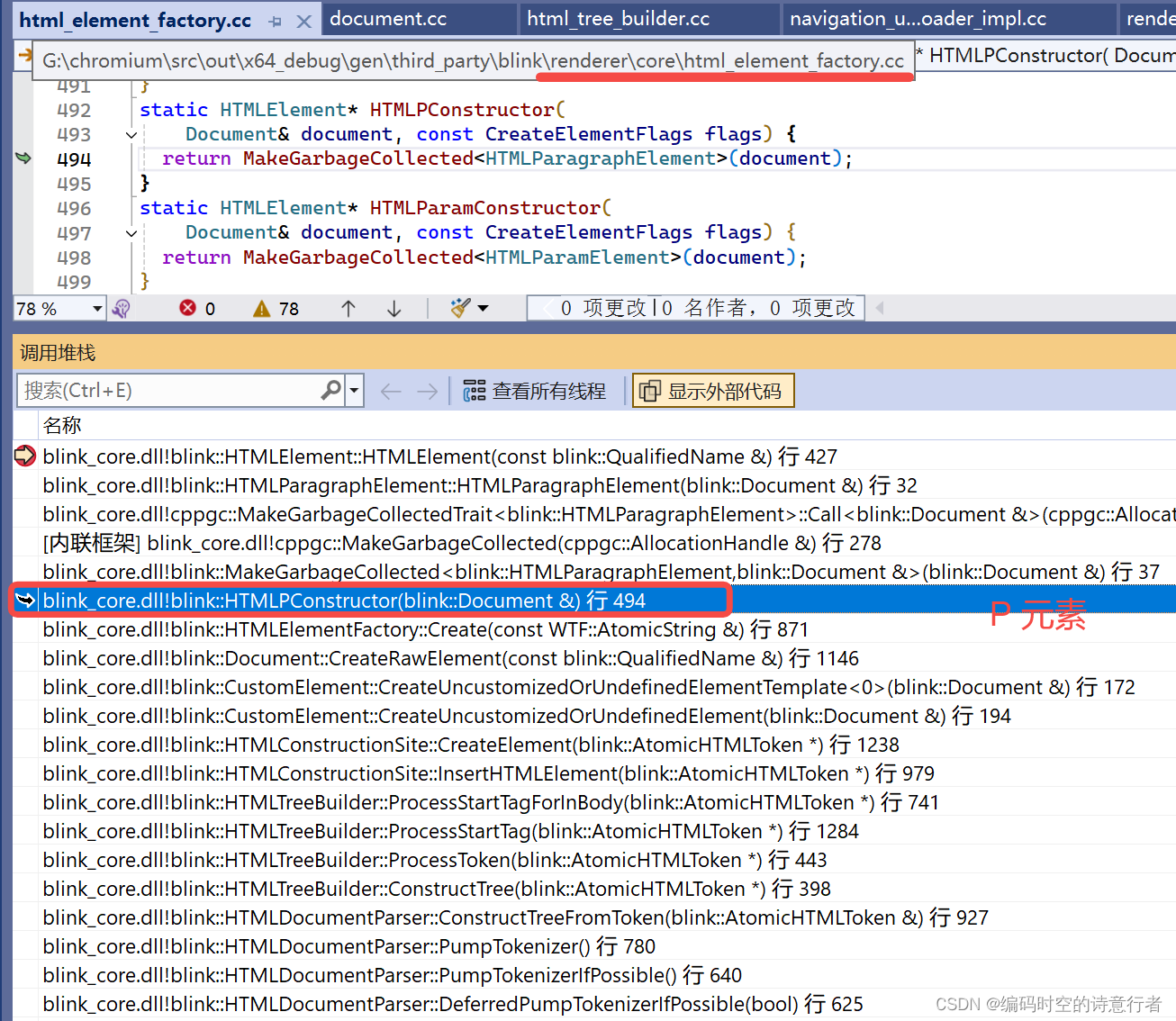This screenshot has height=1021, width=1176.
Task: Toggle the 显示外部代码 button
Action: (713, 391)
